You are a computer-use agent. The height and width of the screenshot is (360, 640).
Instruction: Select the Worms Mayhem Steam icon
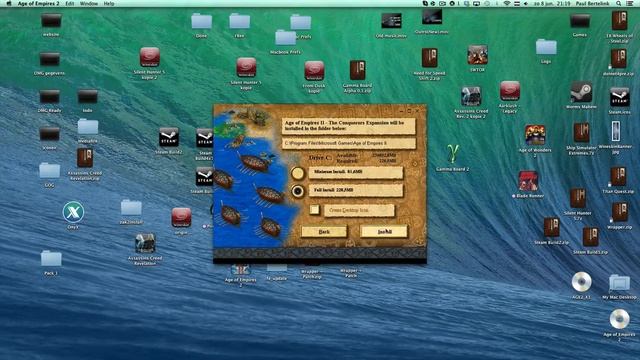[x=581, y=92]
